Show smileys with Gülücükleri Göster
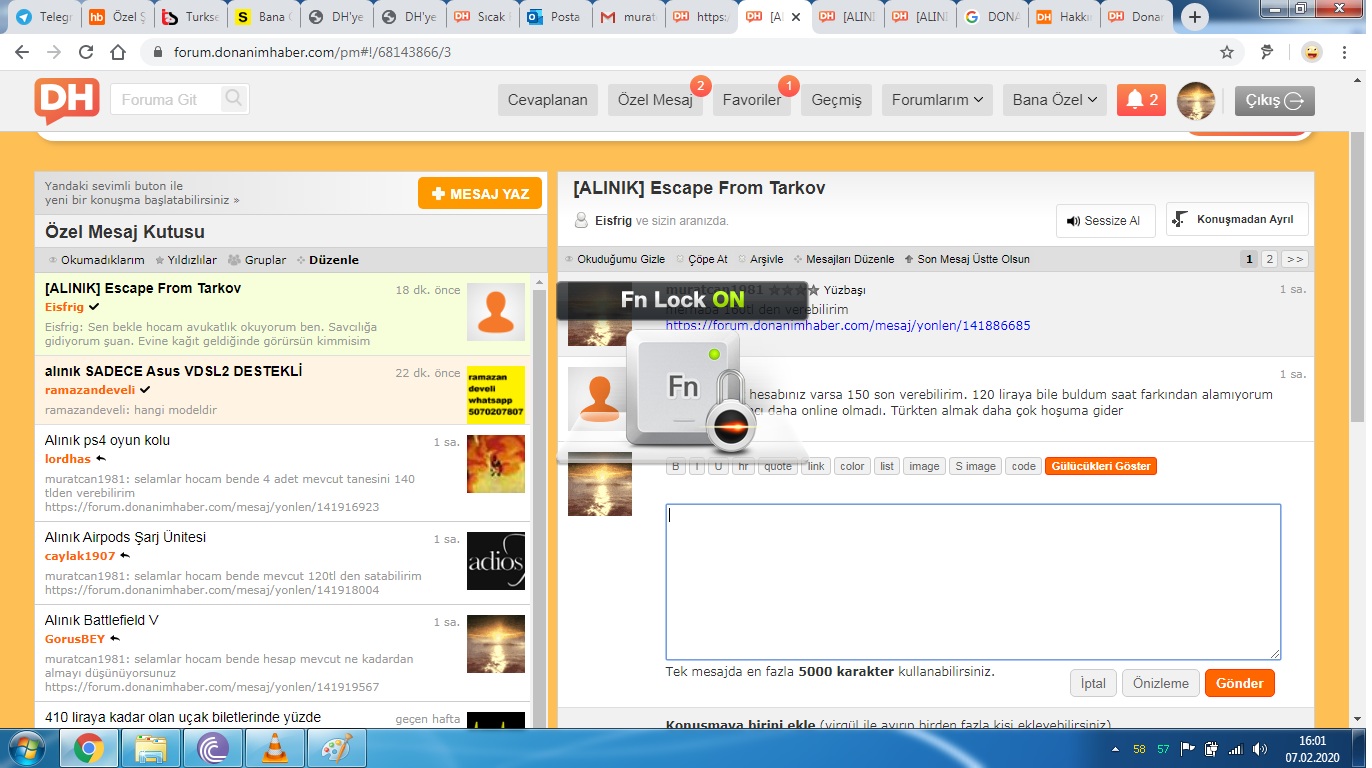1372x768 pixels. (1100, 466)
